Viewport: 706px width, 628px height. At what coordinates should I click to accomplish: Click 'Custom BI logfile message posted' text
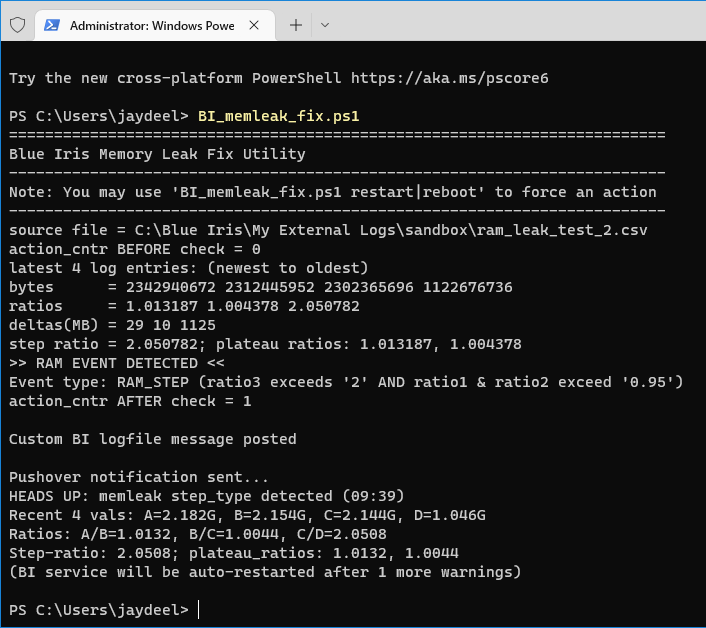(x=153, y=439)
